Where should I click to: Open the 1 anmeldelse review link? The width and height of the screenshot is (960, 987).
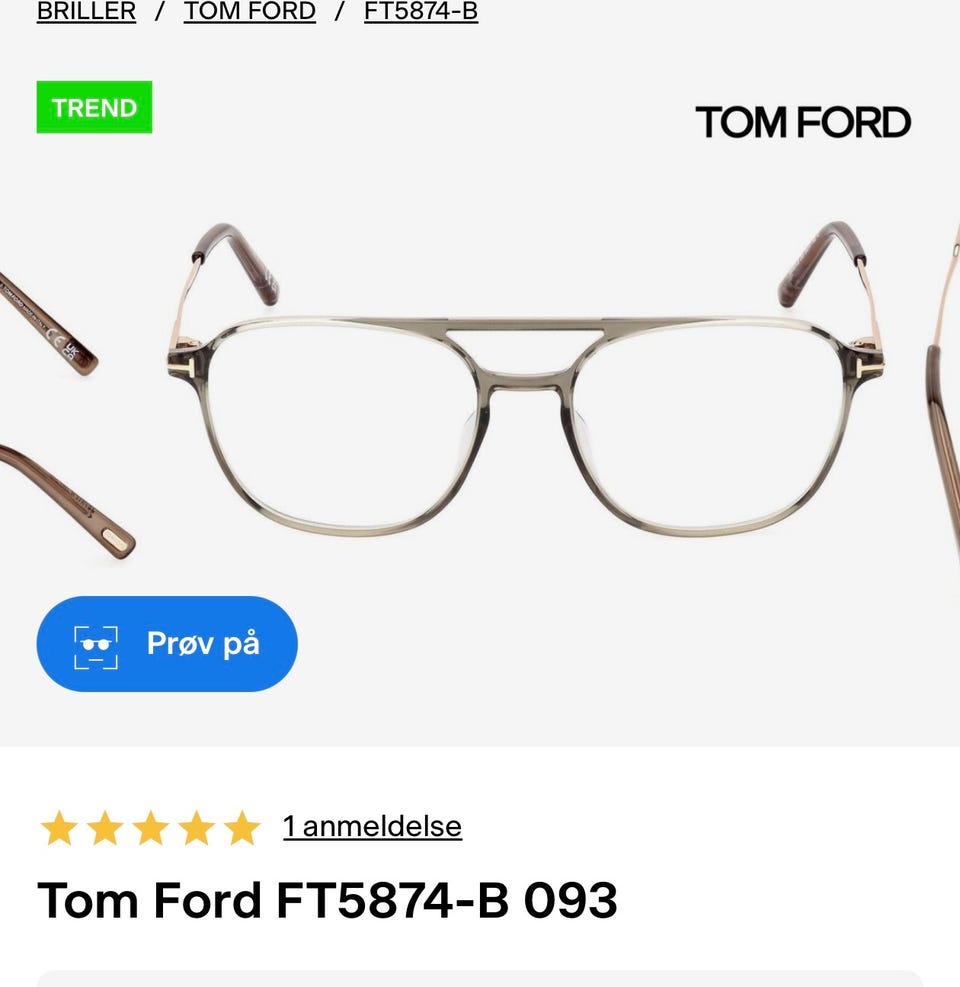(x=372, y=827)
